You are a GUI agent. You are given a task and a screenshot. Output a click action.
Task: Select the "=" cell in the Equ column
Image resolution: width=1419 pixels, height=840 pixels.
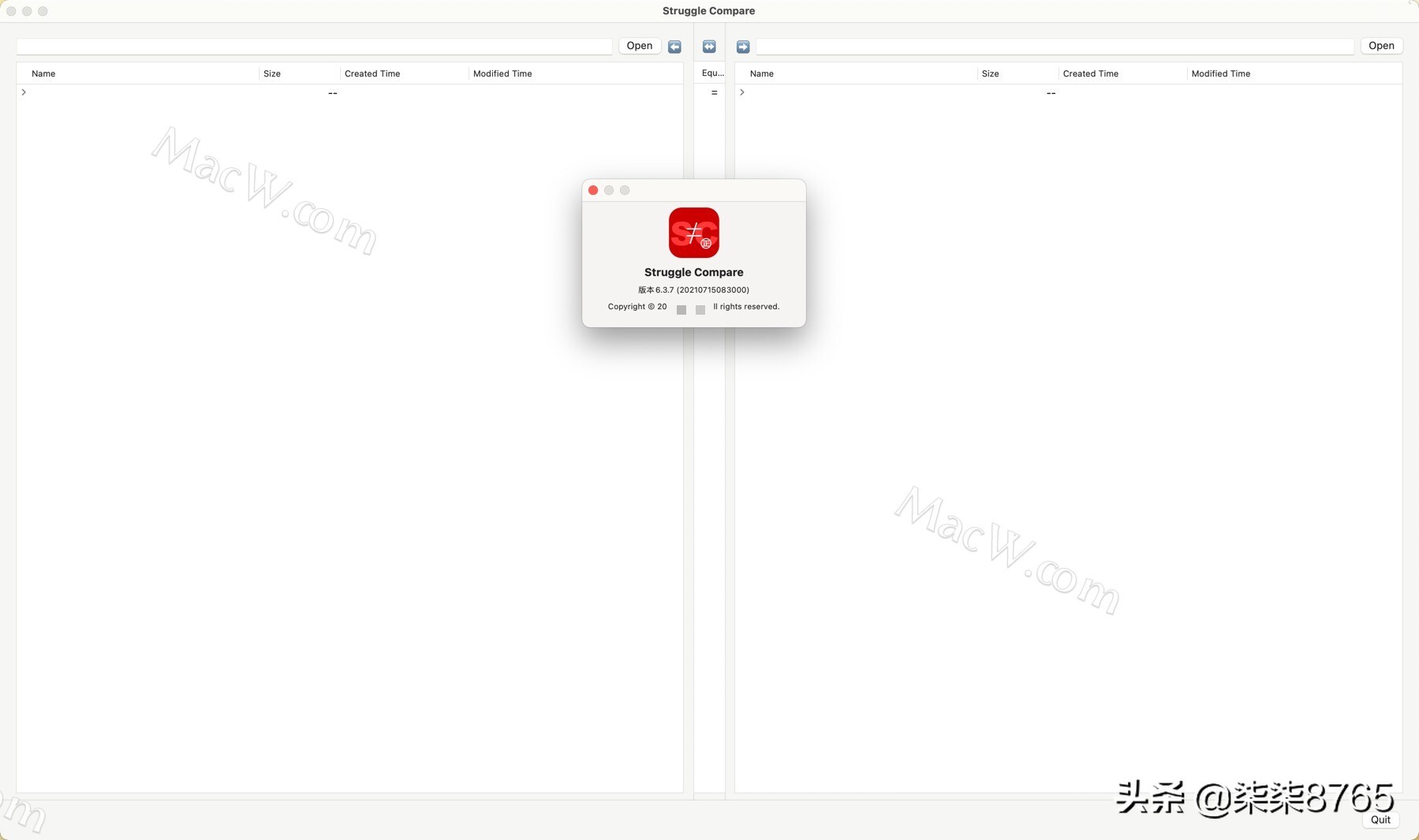pyautogui.click(x=715, y=93)
